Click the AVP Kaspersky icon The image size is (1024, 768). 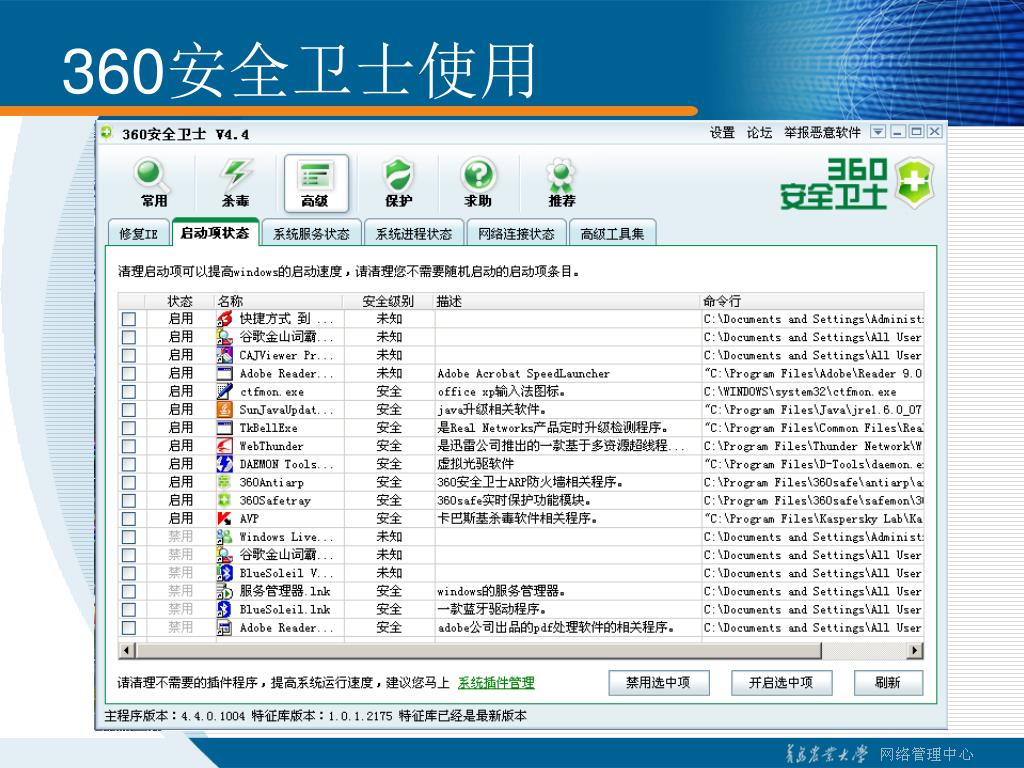click(224, 519)
